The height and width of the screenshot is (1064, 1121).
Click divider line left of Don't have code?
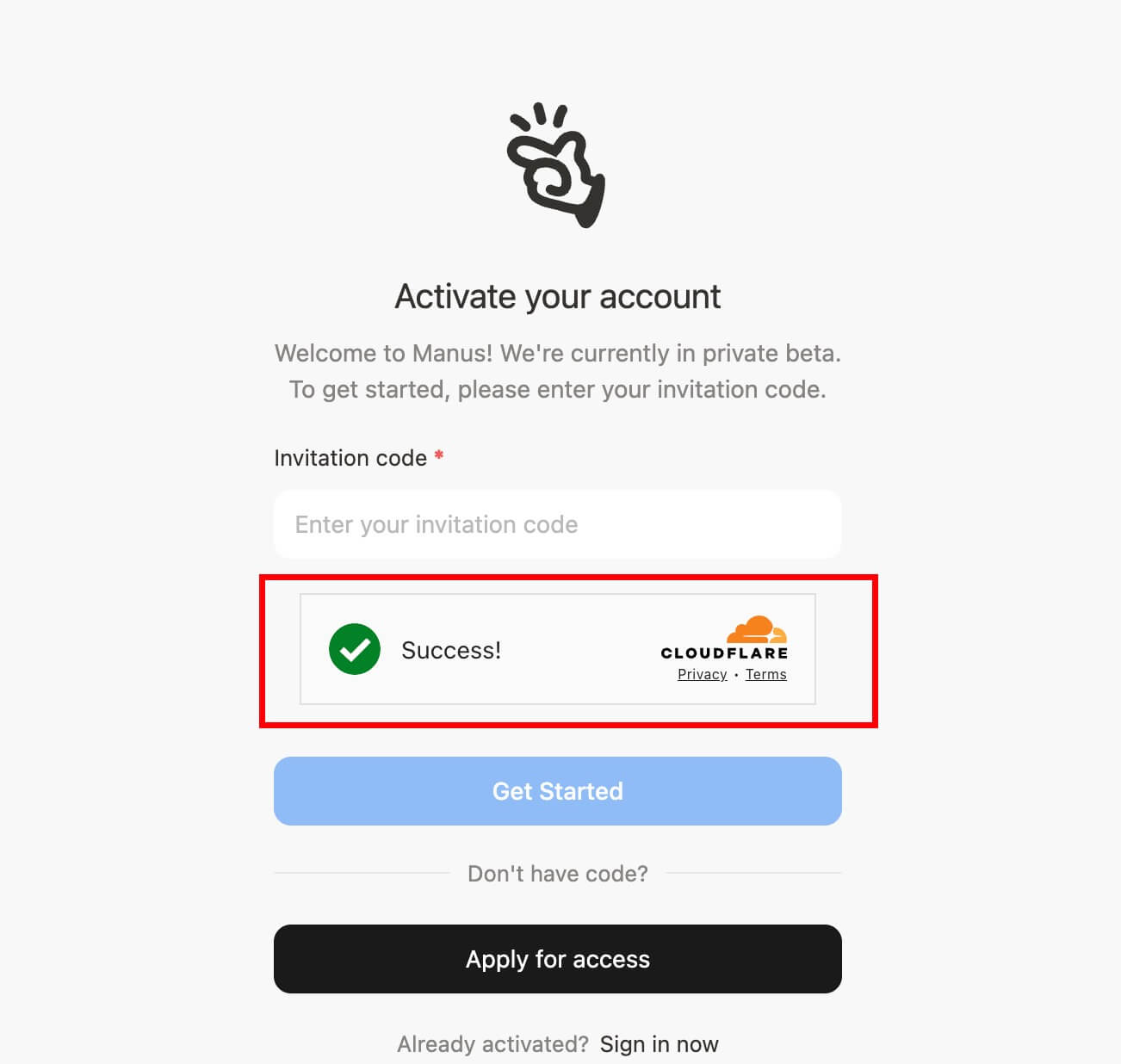point(362,873)
